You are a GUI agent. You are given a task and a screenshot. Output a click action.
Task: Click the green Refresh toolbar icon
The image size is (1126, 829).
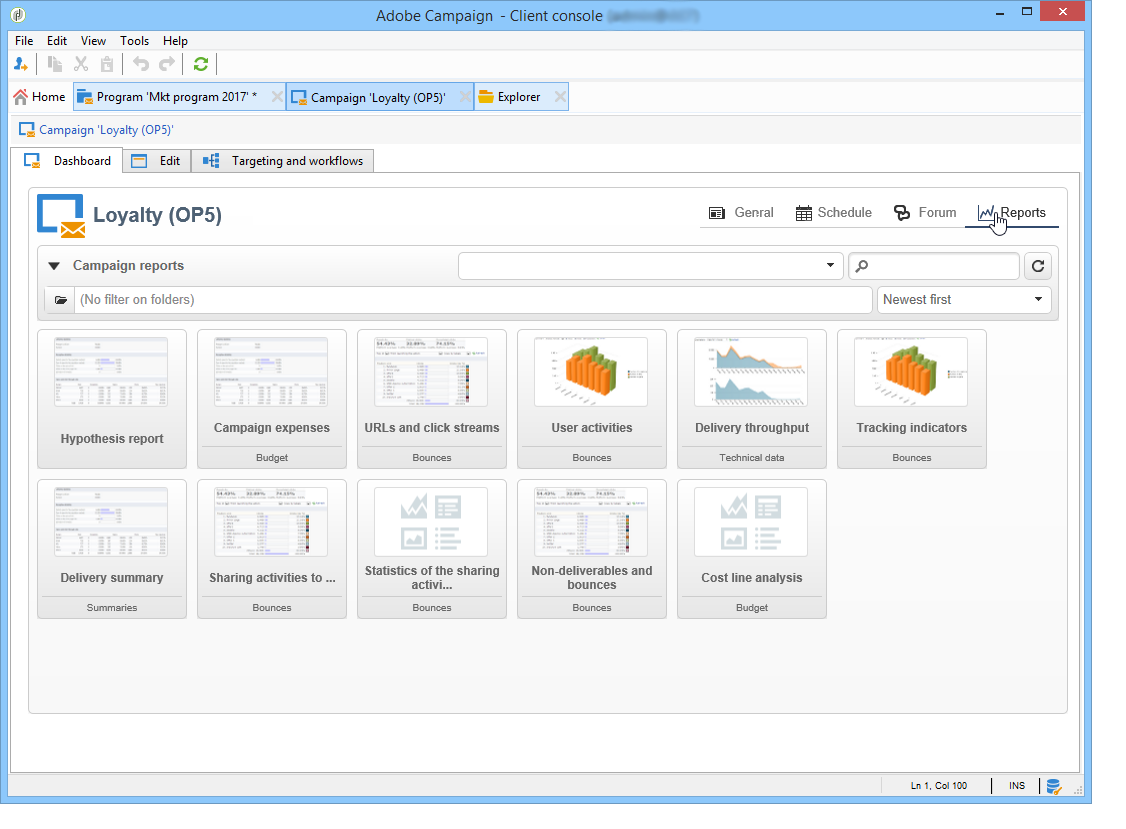[x=201, y=65]
